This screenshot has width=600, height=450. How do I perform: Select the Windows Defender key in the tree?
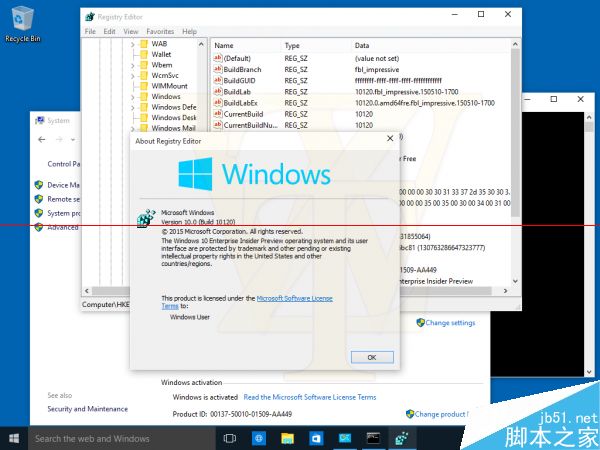tap(173, 107)
